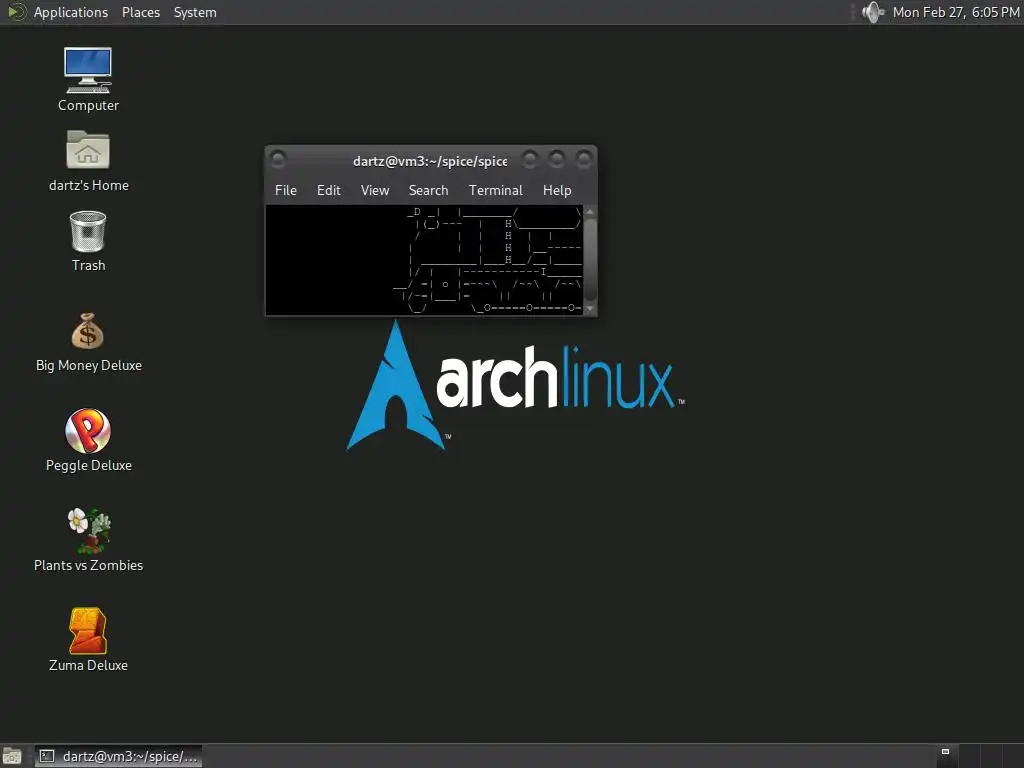Click the terminal icon on the taskbar button
The image size is (1024, 768).
click(x=46, y=756)
